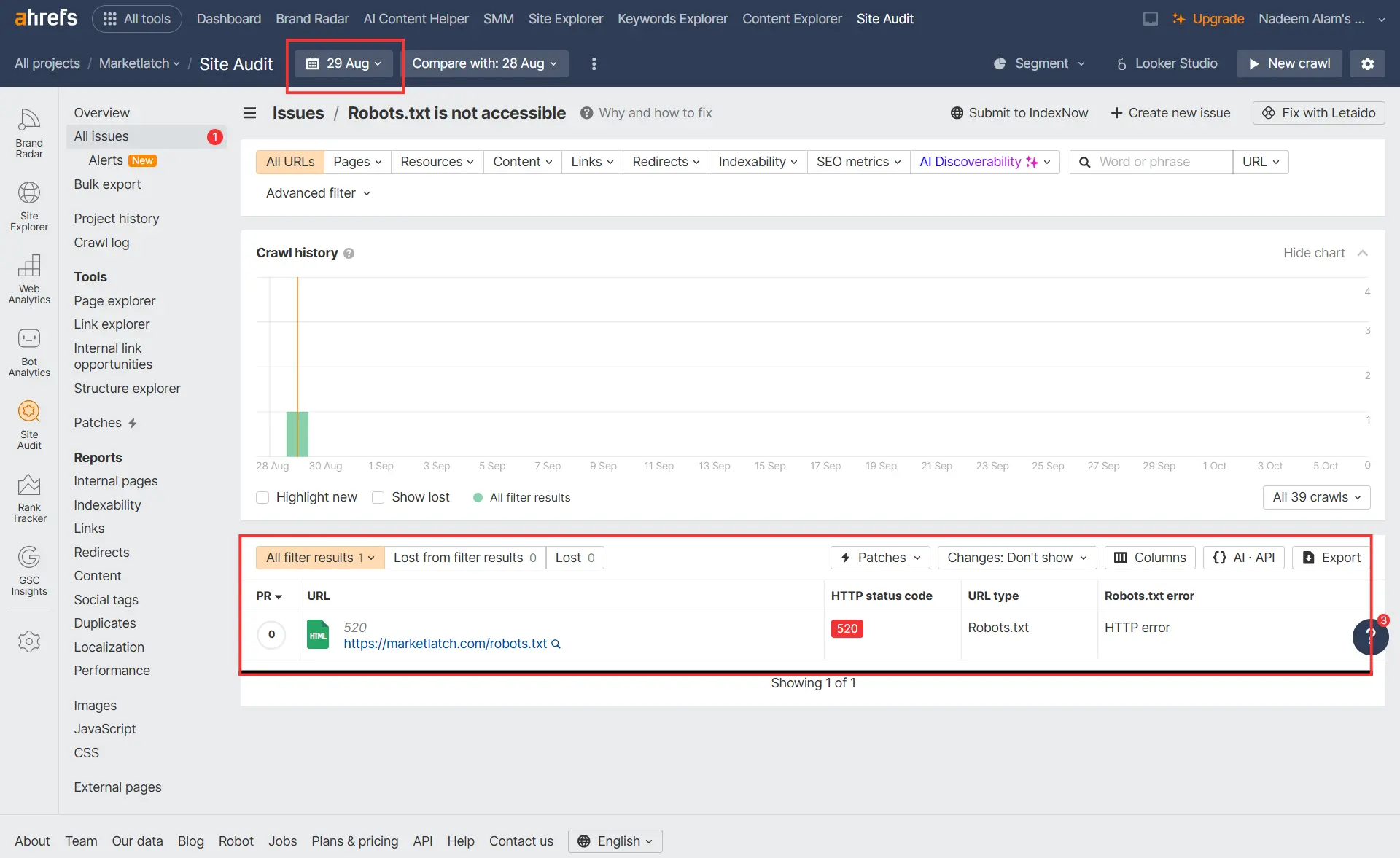Open GSC Insights sidebar icon
The width and height of the screenshot is (1400, 858).
[x=29, y=571]
